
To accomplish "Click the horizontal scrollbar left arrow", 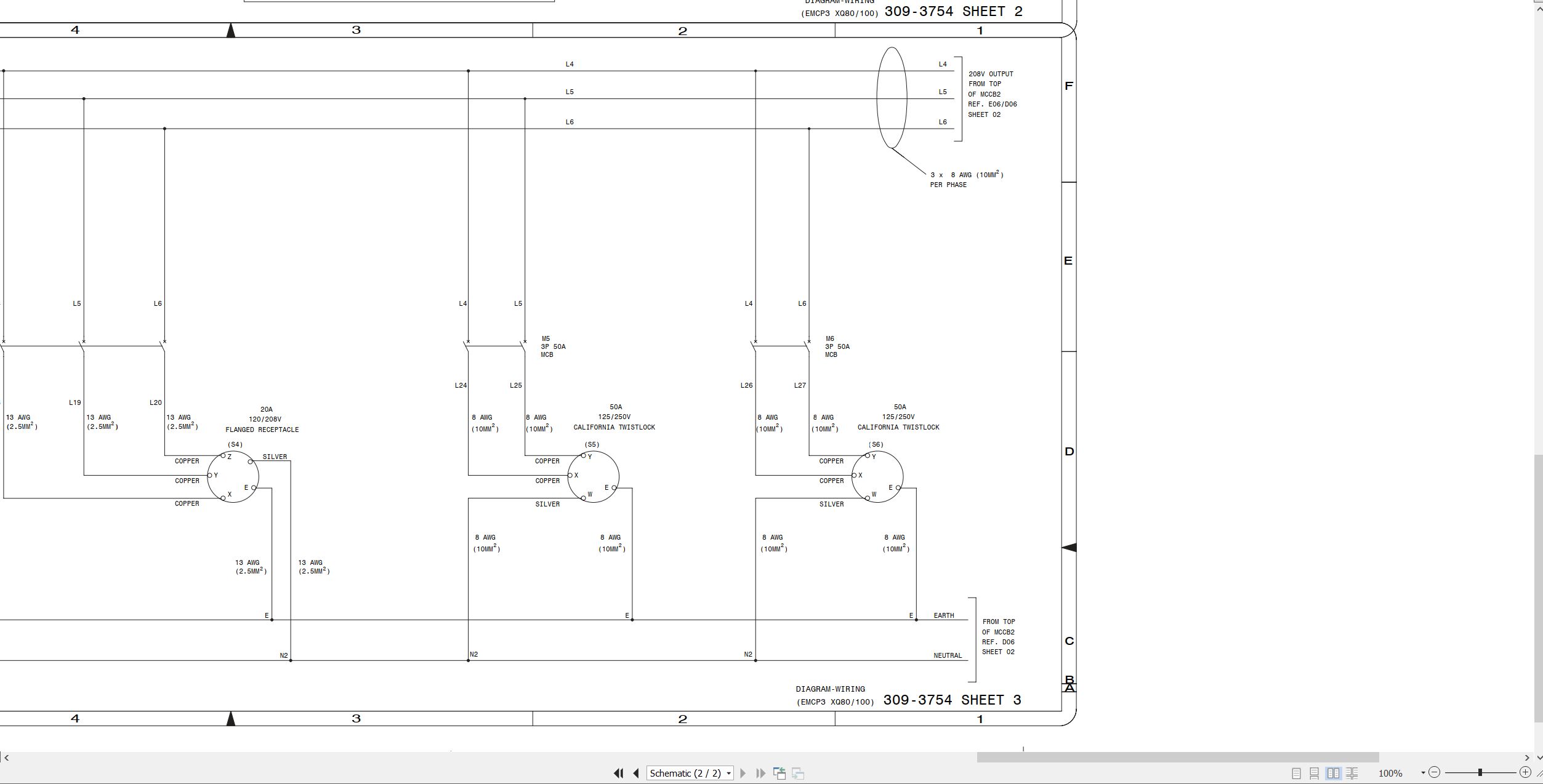I will pos(6,758).
